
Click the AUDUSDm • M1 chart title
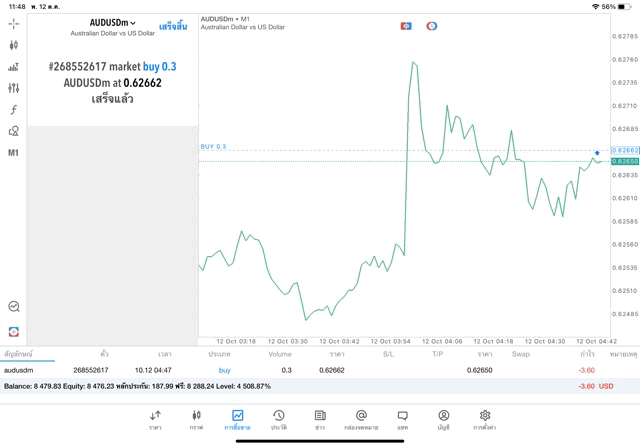point(225,19)
